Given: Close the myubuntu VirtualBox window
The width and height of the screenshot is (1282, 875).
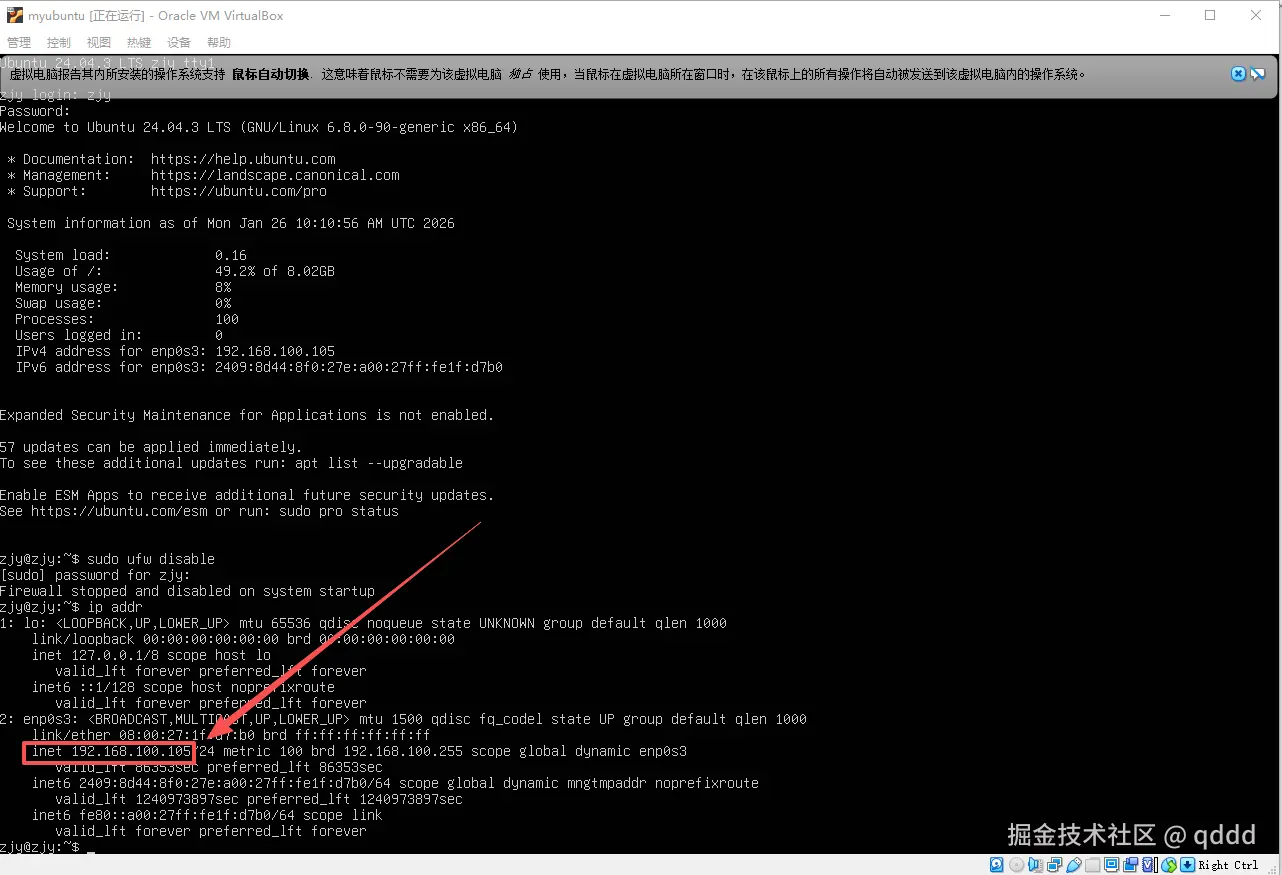Looking at the screenshot, I should pos(1256,15).
